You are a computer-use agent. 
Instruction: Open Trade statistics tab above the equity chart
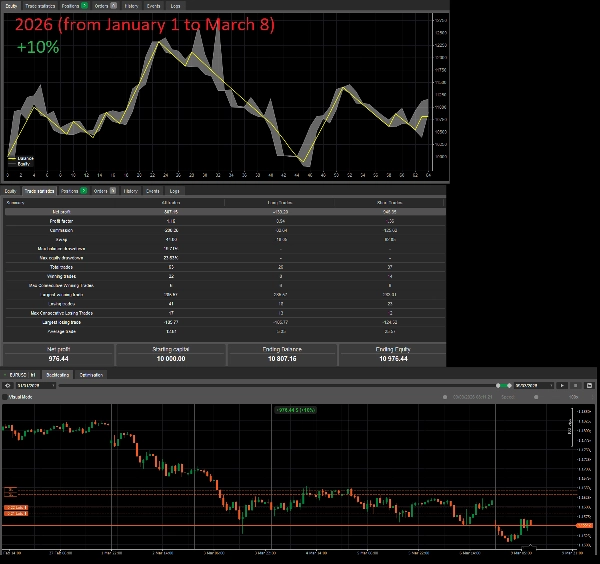(40, 6)
